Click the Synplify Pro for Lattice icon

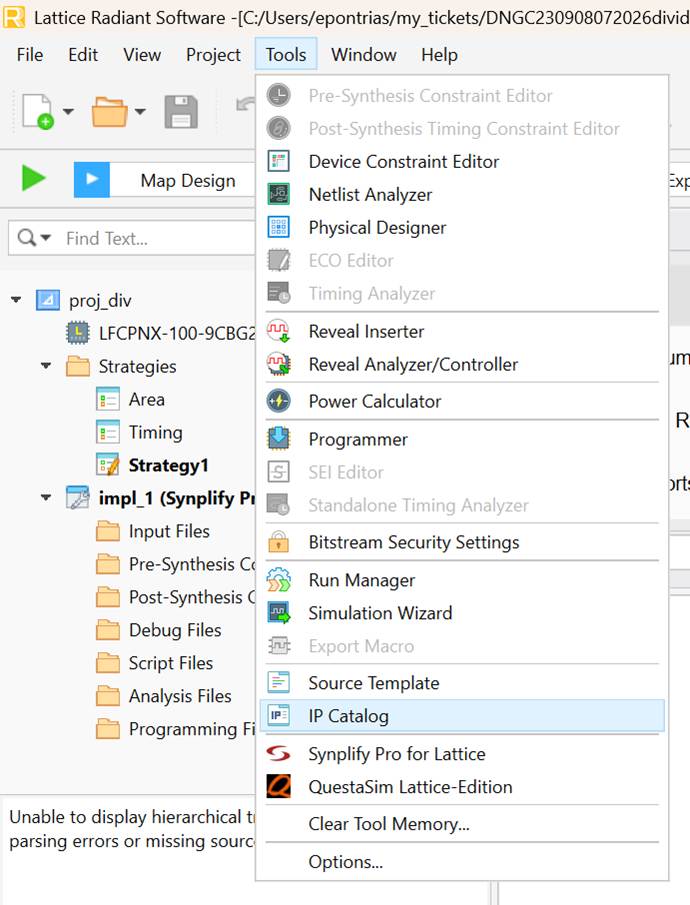(279, 753)
